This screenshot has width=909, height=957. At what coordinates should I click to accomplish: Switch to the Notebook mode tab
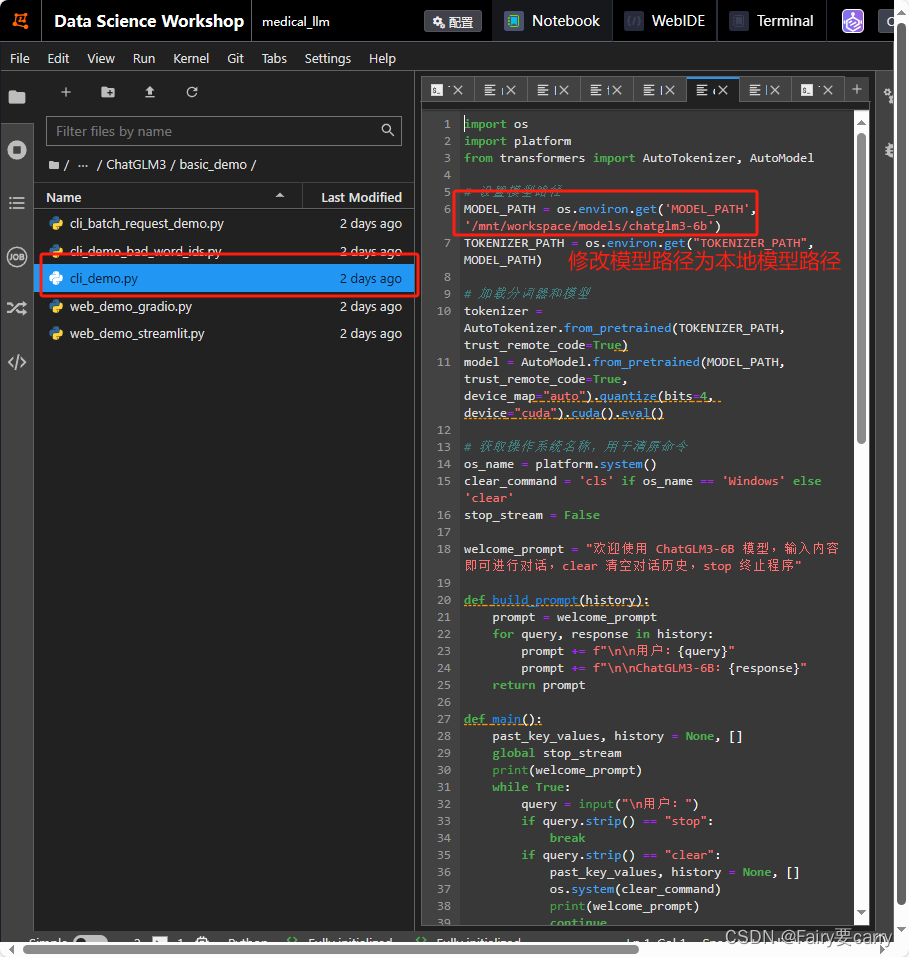pyautogui.click(x=552, y=21)
